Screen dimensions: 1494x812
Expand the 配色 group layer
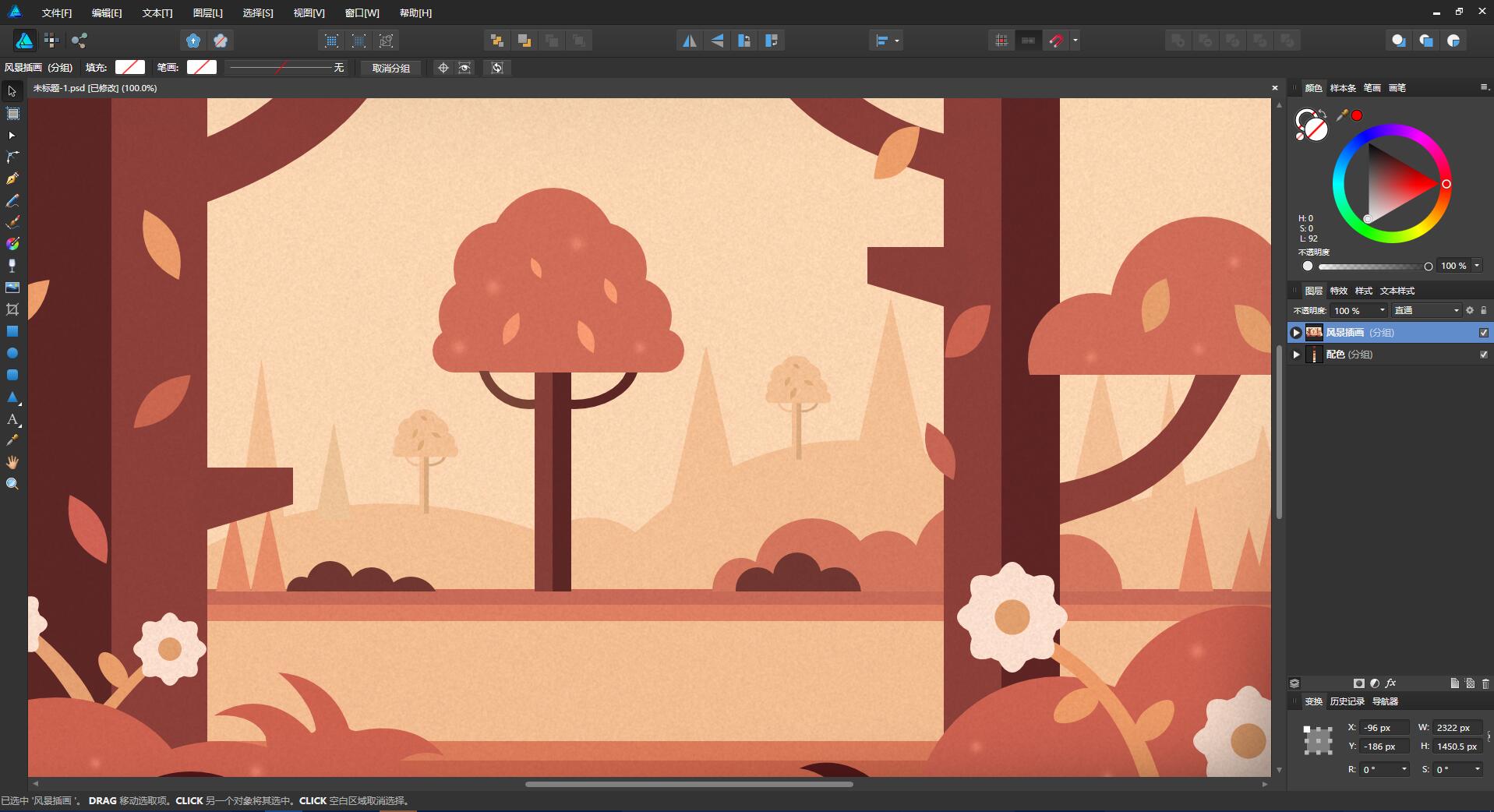click(1296, 355)
